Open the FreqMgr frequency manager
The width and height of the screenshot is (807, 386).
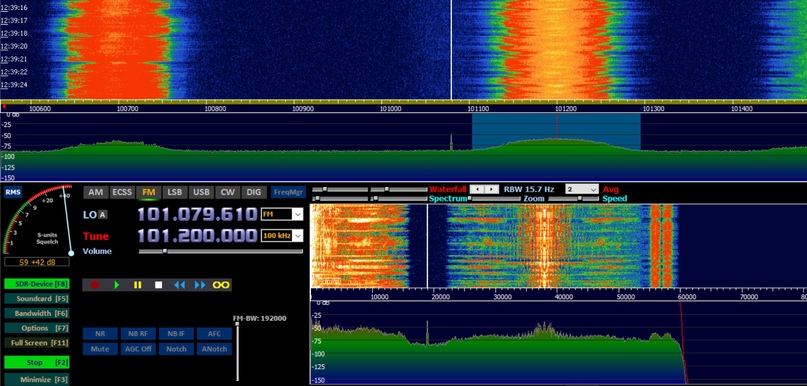288,192
